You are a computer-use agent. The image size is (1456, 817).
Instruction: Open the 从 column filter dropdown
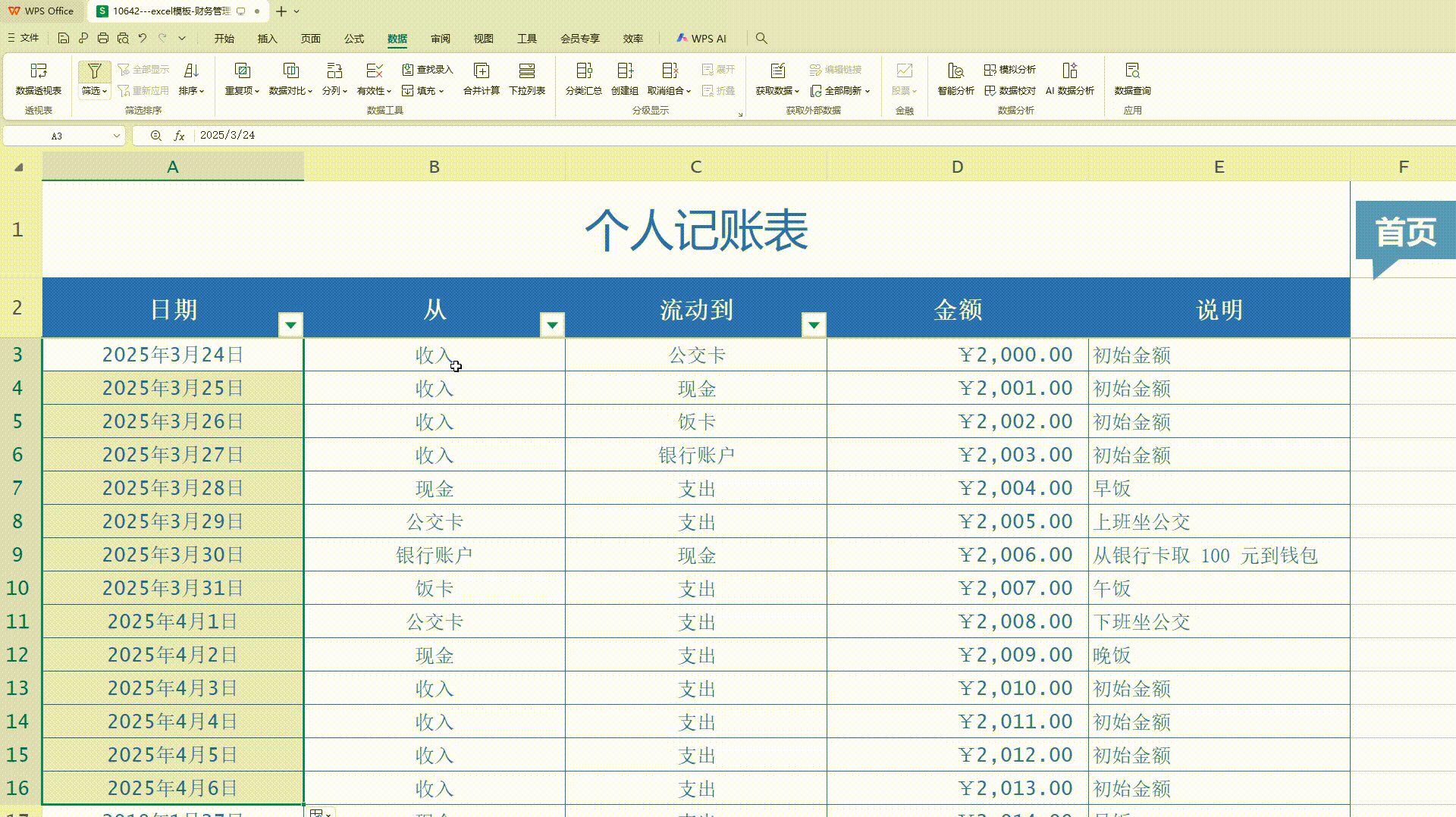click(x=552, y=325)
